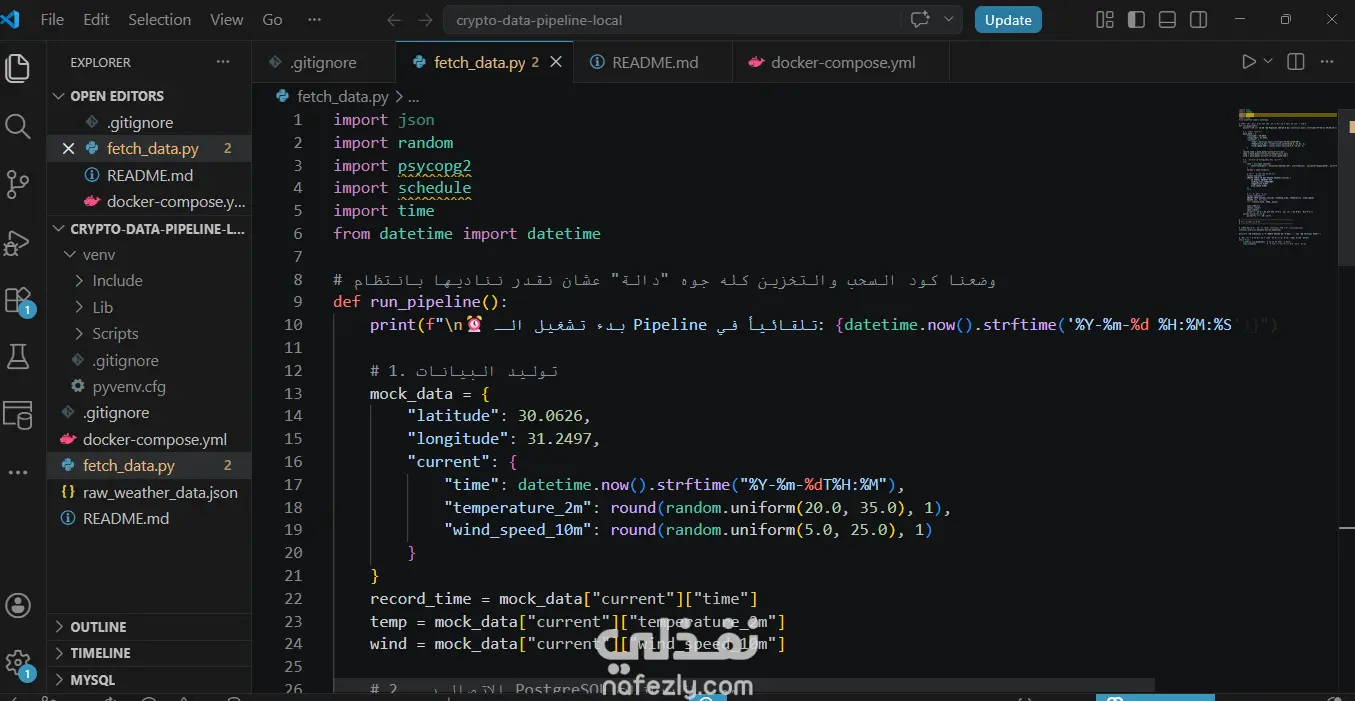Open more editor actions menu
This screenshot has height=701, width=1355.
pyautogui.click(x=1328, y=62)
